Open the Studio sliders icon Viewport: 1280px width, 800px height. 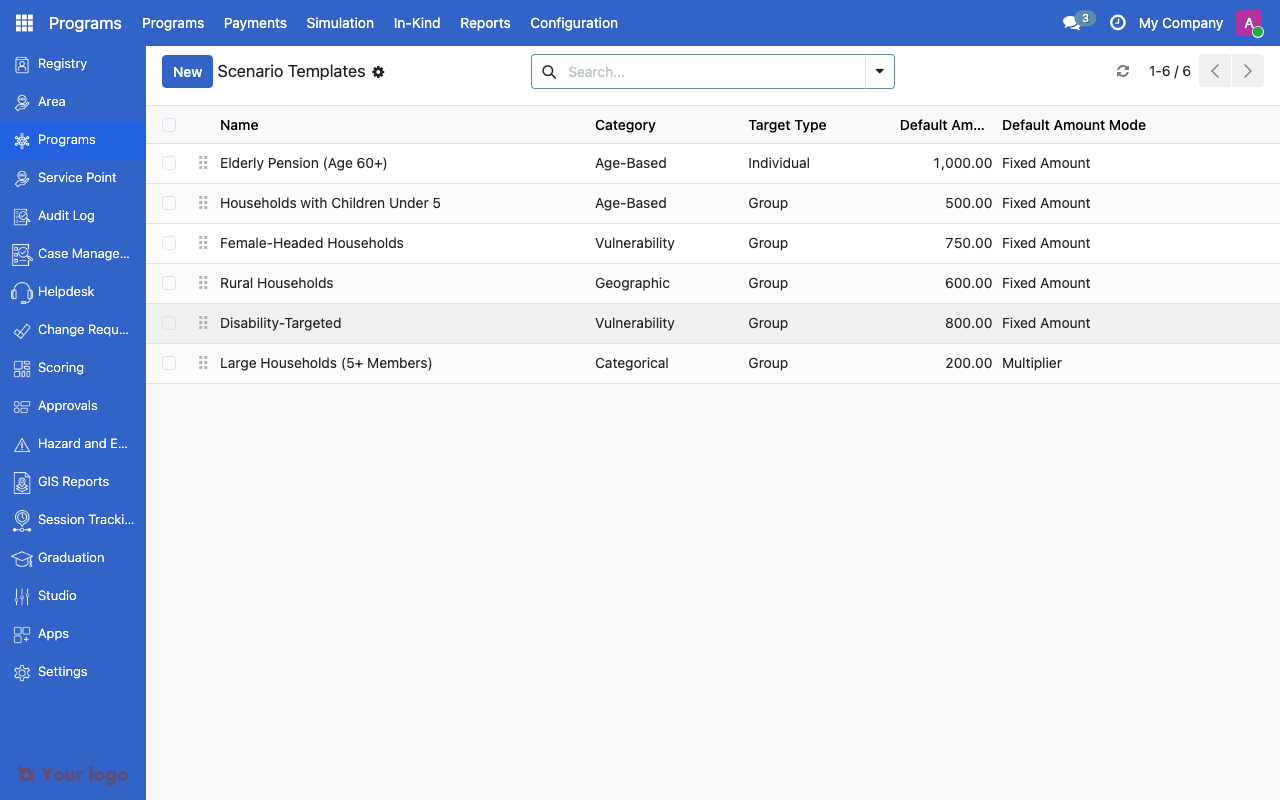click(22, 596)
